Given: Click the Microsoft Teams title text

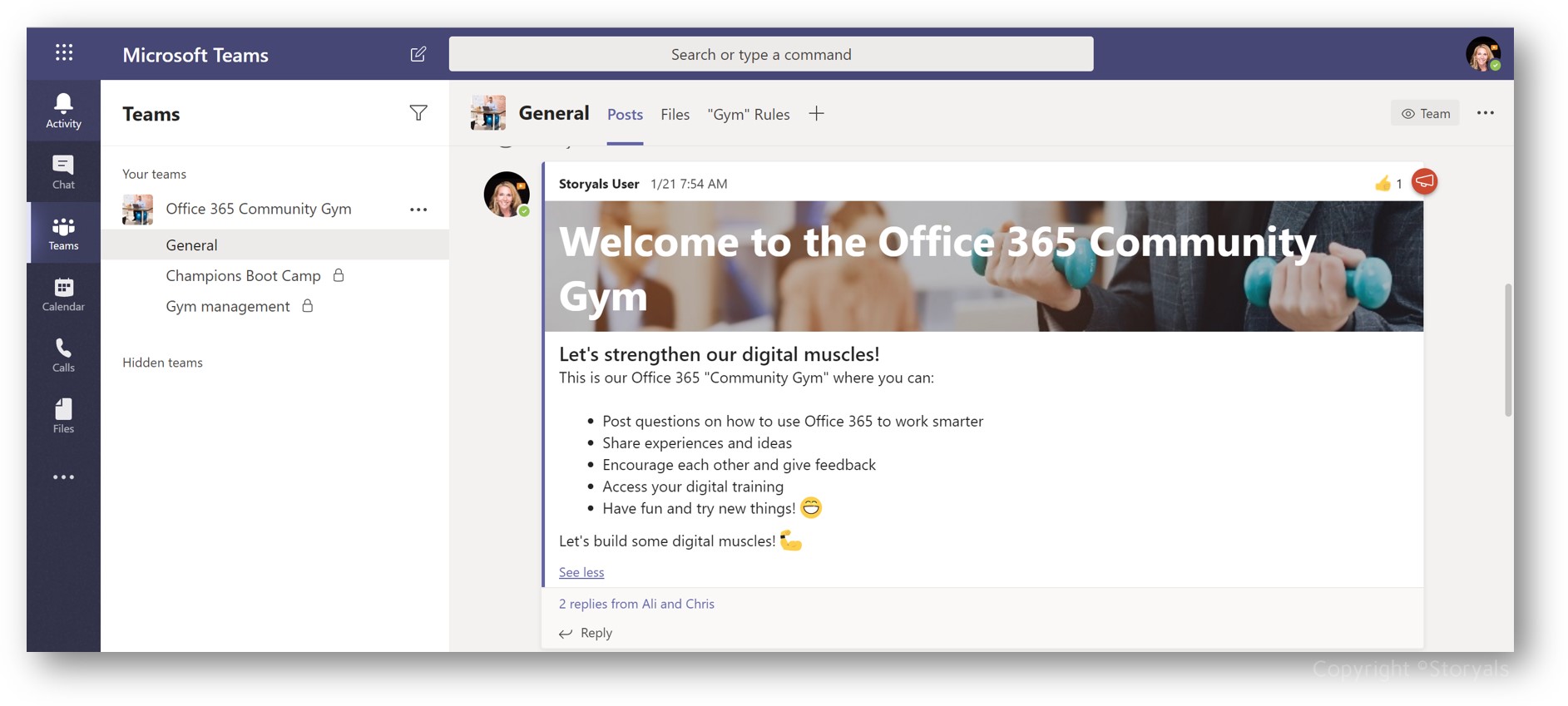Looking at the screenshot, I should tap(195, 55).
